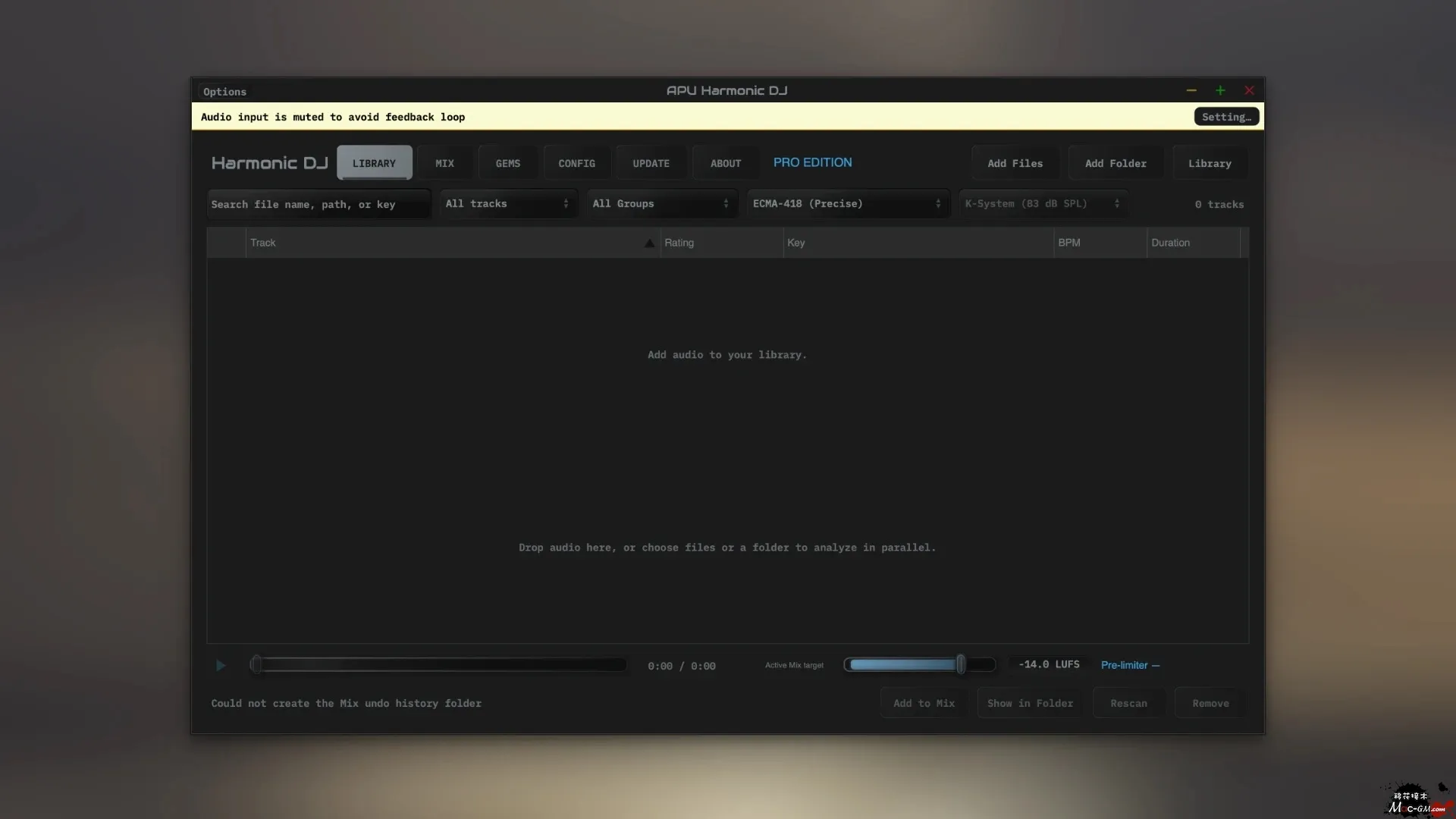
Task: Click the 'Add audio to your library.' text
Action: point(726,355)
